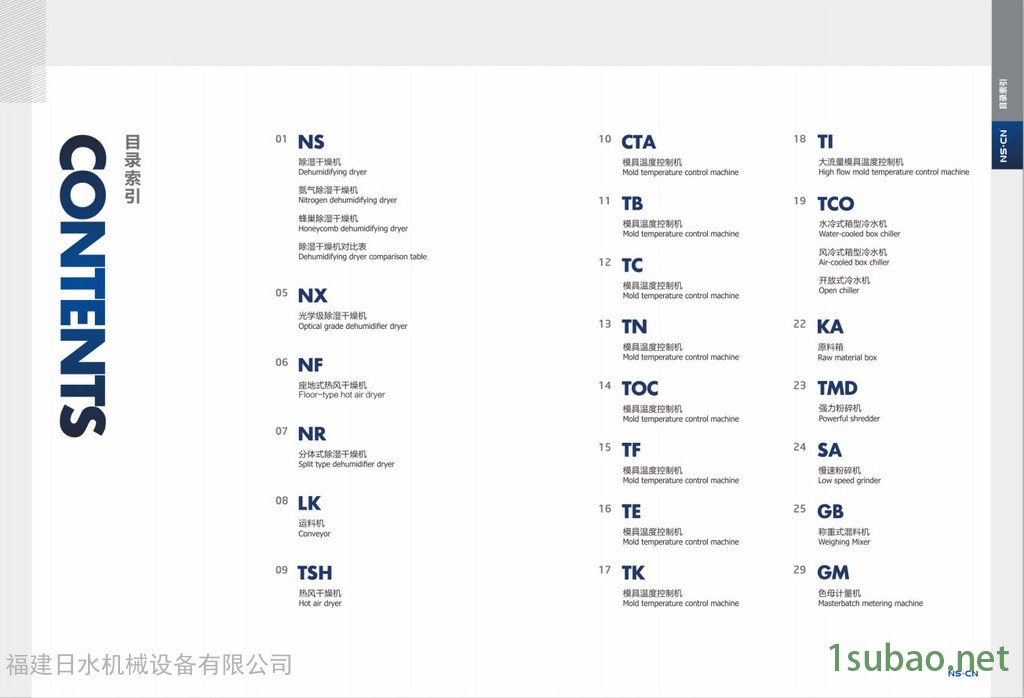
Task: Click the NS dehumidifying dryer heading
Action: pos(311,142)
